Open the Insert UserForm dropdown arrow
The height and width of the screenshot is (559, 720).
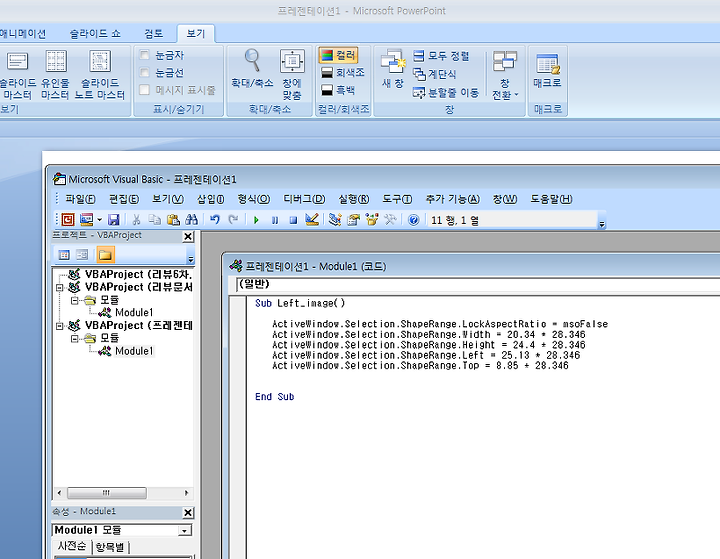(x=99, y=220)
